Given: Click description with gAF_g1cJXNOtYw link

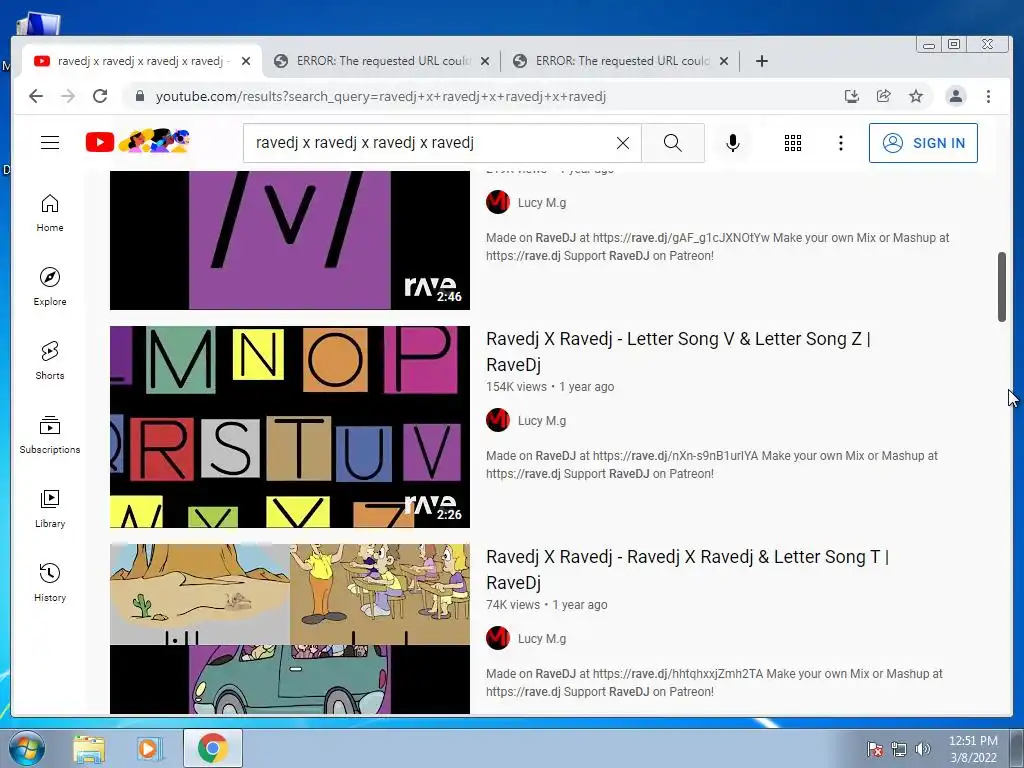Looking at the screenshot, I should pos(718,246).
